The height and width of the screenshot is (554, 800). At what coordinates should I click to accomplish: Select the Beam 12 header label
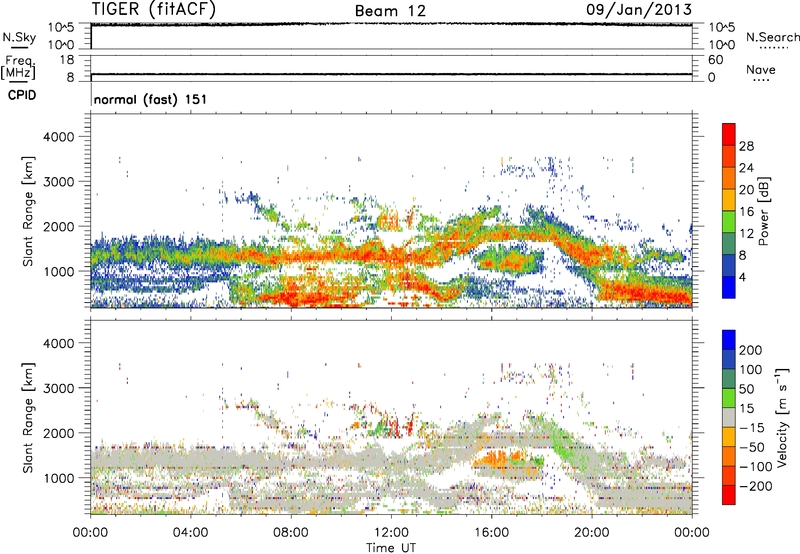390,11
